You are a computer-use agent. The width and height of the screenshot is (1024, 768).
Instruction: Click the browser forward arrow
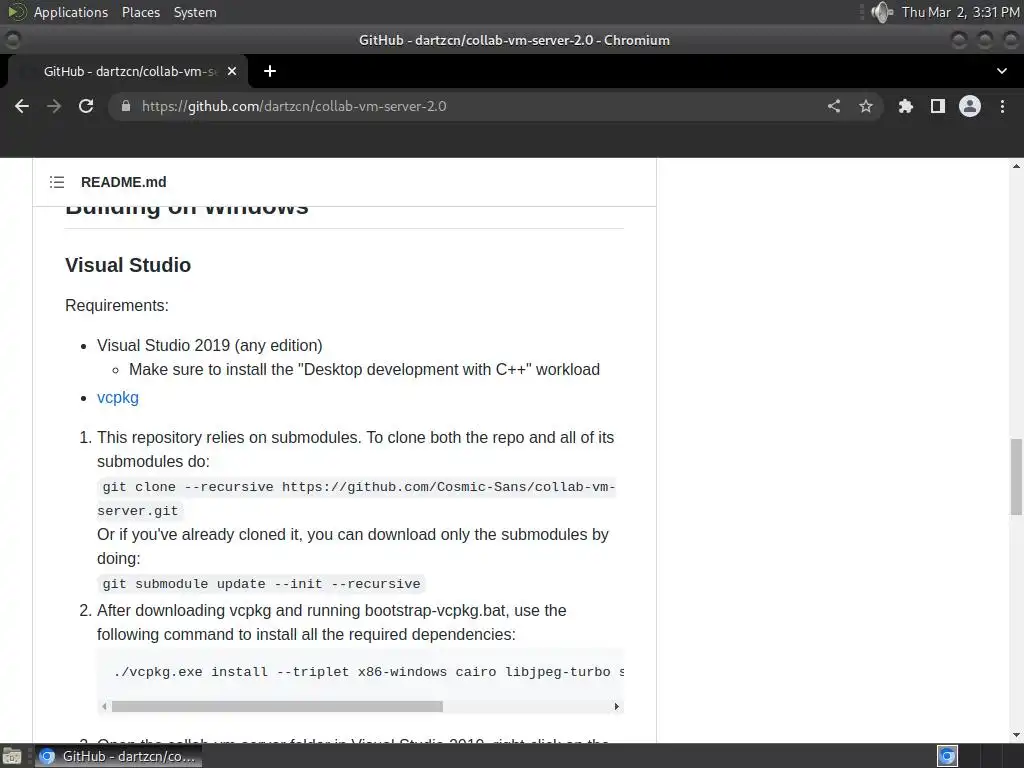(x=54, y=106)
